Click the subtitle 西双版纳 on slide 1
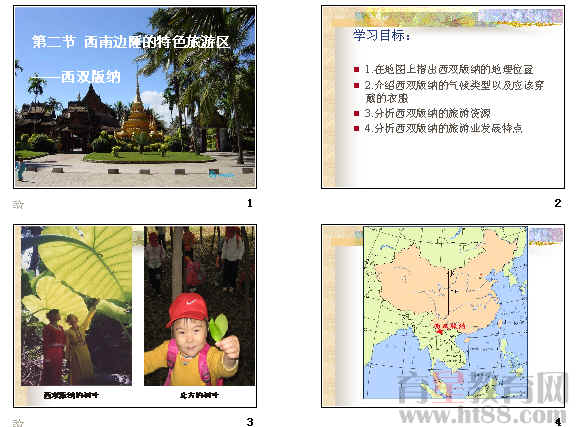Screen dimensions: 584x427 [91, 77]
